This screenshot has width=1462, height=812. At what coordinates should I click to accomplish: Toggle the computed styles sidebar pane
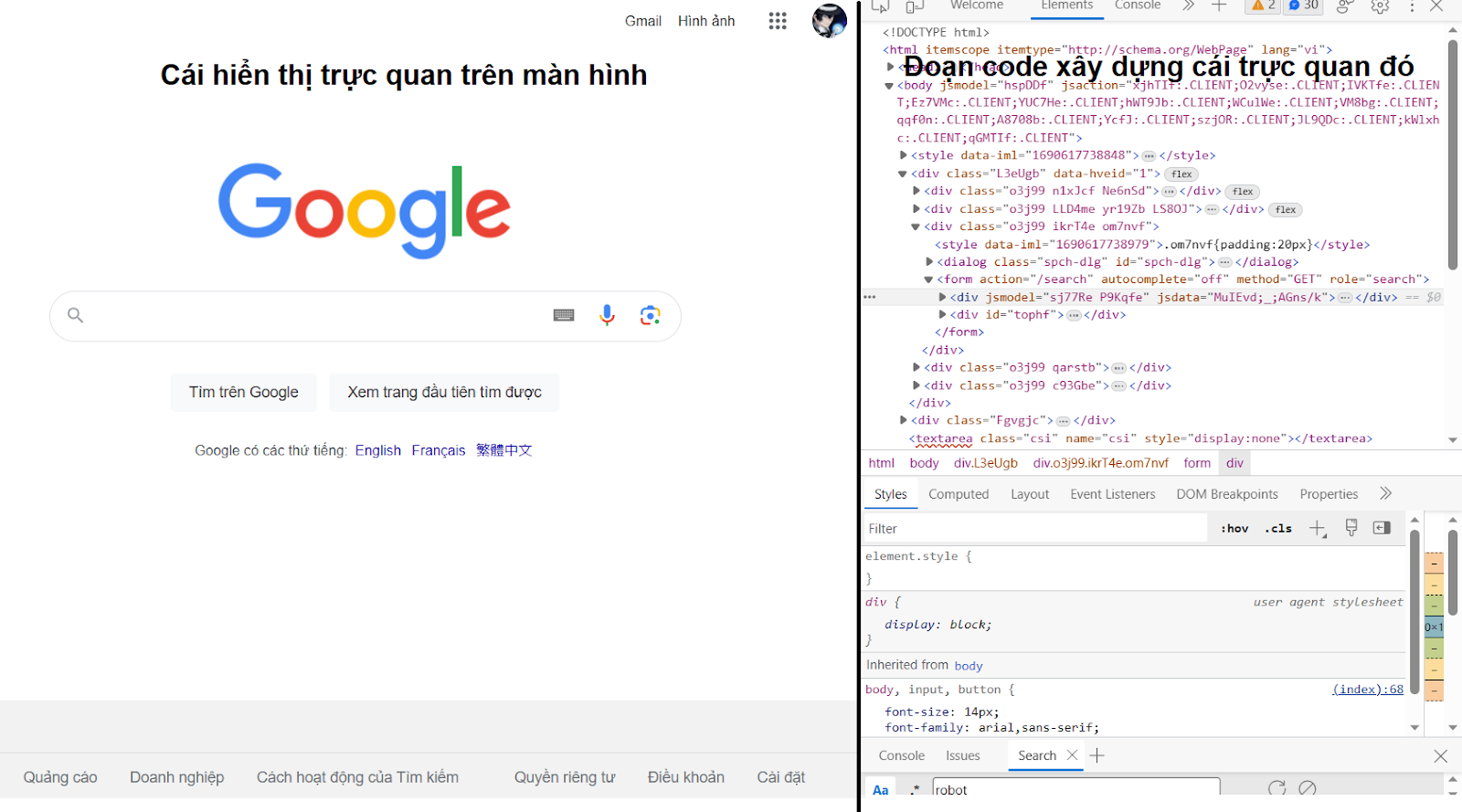click(1382, 527)
